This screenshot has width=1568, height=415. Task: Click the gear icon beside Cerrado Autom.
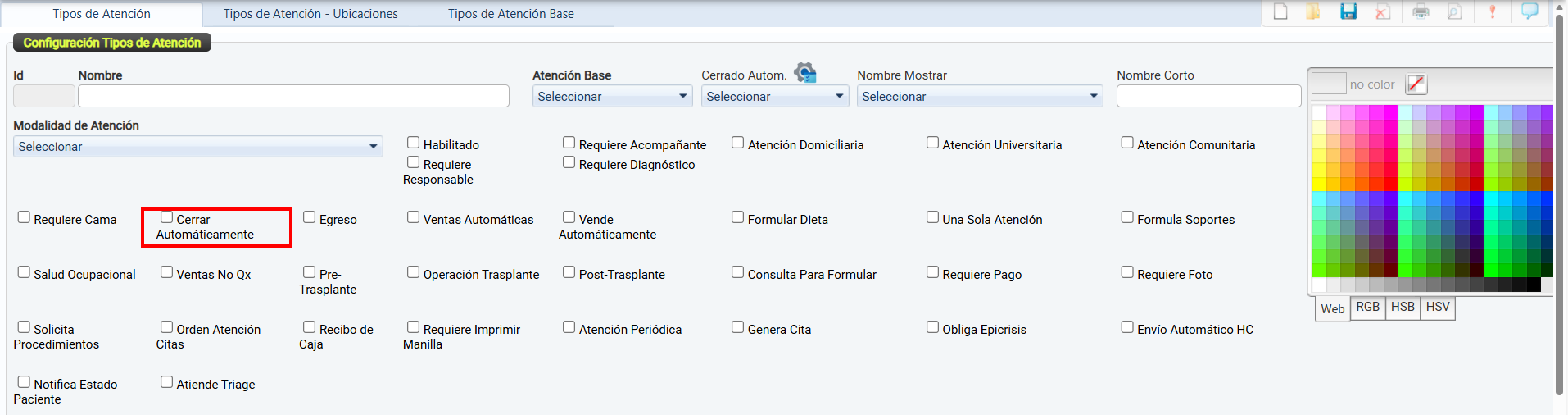pos(805,73)
